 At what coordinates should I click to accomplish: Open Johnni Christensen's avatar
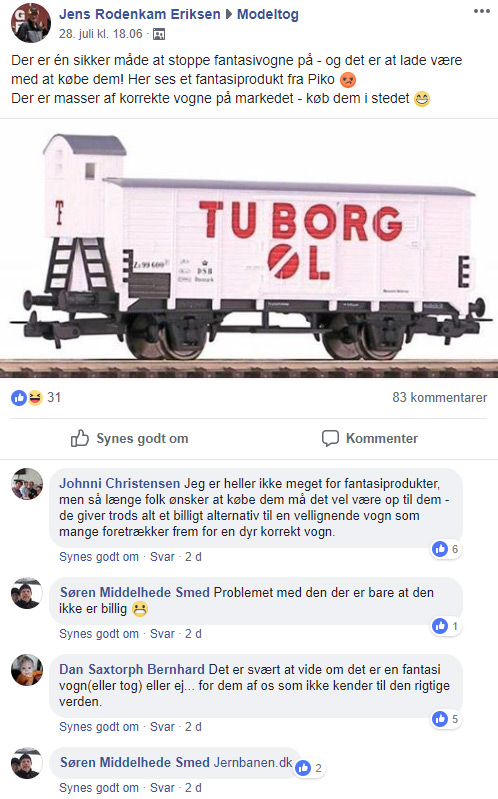[27, 484]
